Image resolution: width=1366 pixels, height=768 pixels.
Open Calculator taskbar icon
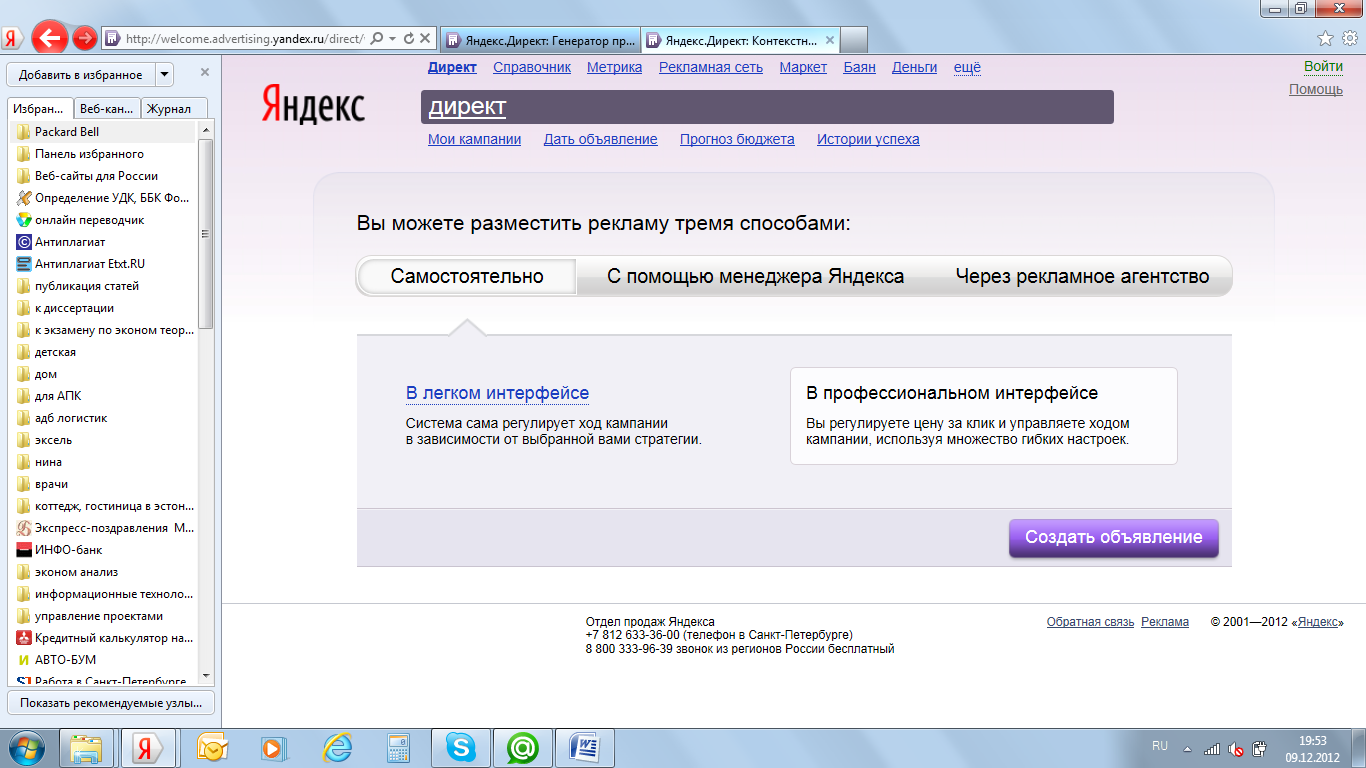pos(399,748)
